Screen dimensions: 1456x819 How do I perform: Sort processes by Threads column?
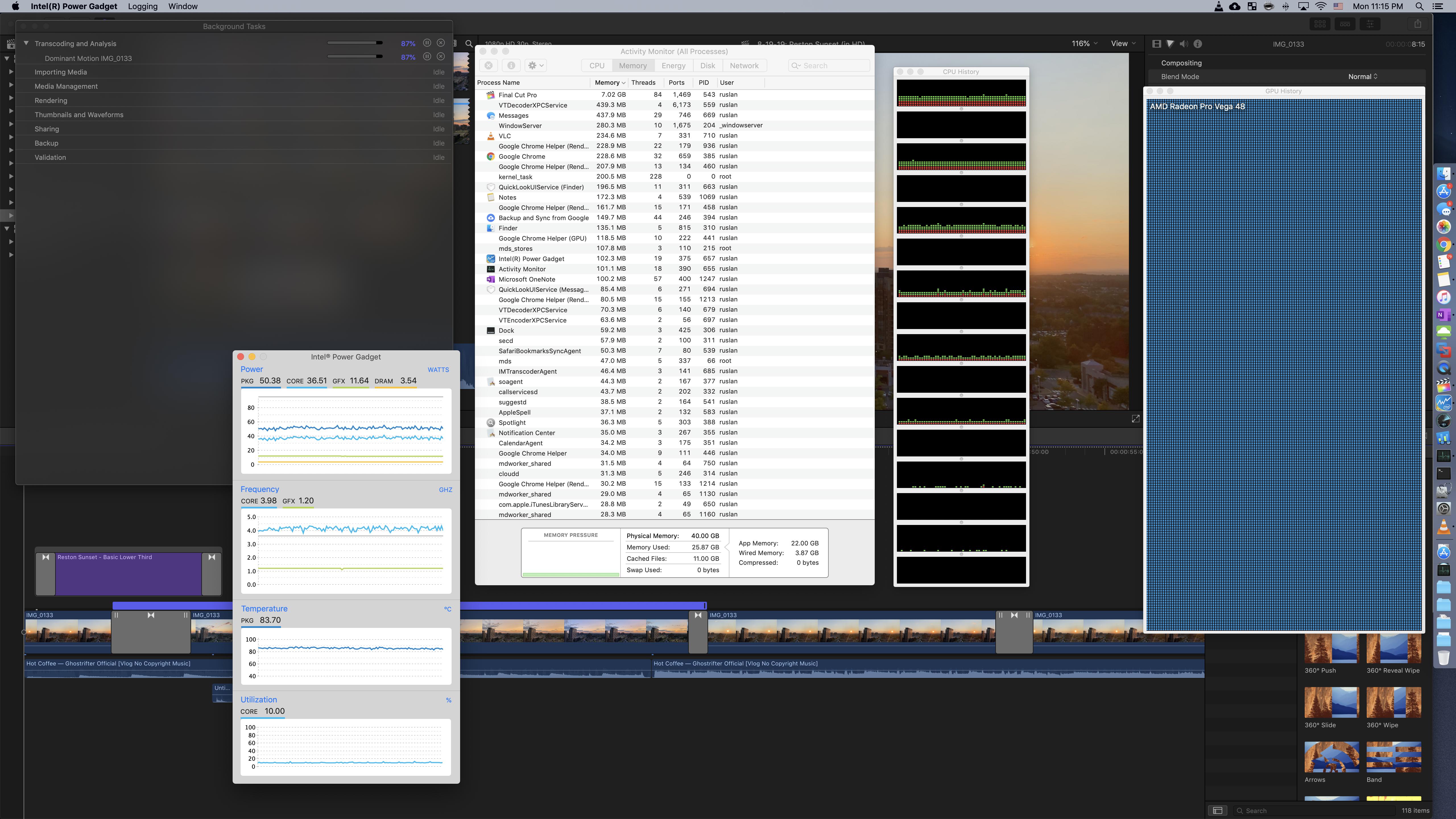point(643,82)
